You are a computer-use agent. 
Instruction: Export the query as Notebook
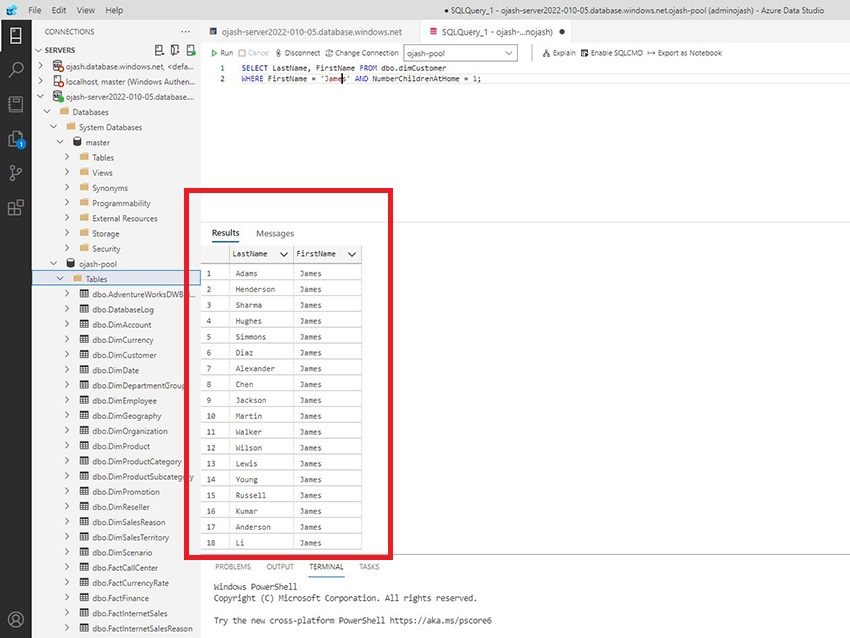tap(685, 53)
